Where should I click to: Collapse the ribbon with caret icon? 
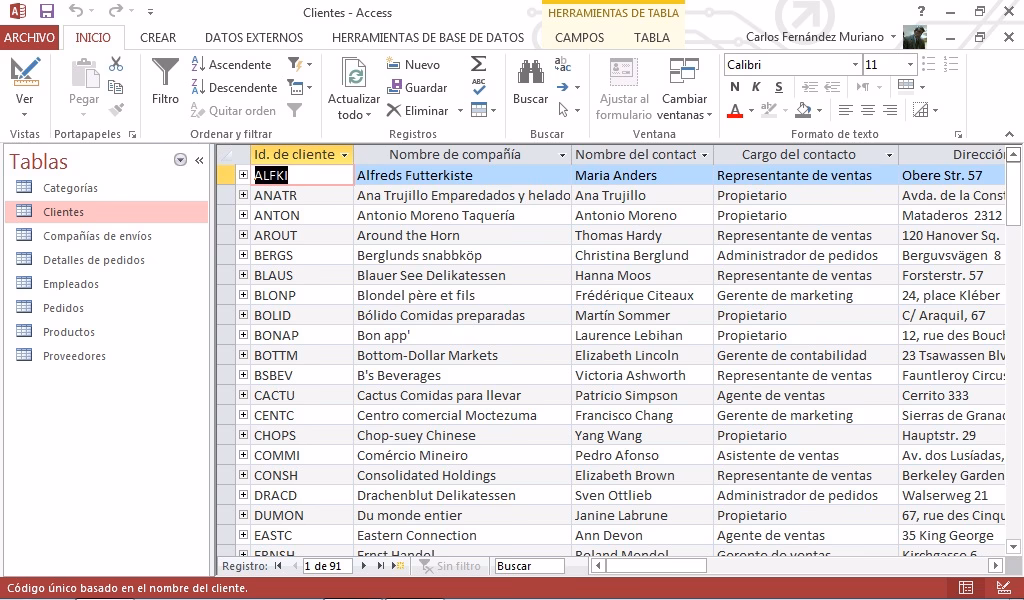[x=1009, y=134]
